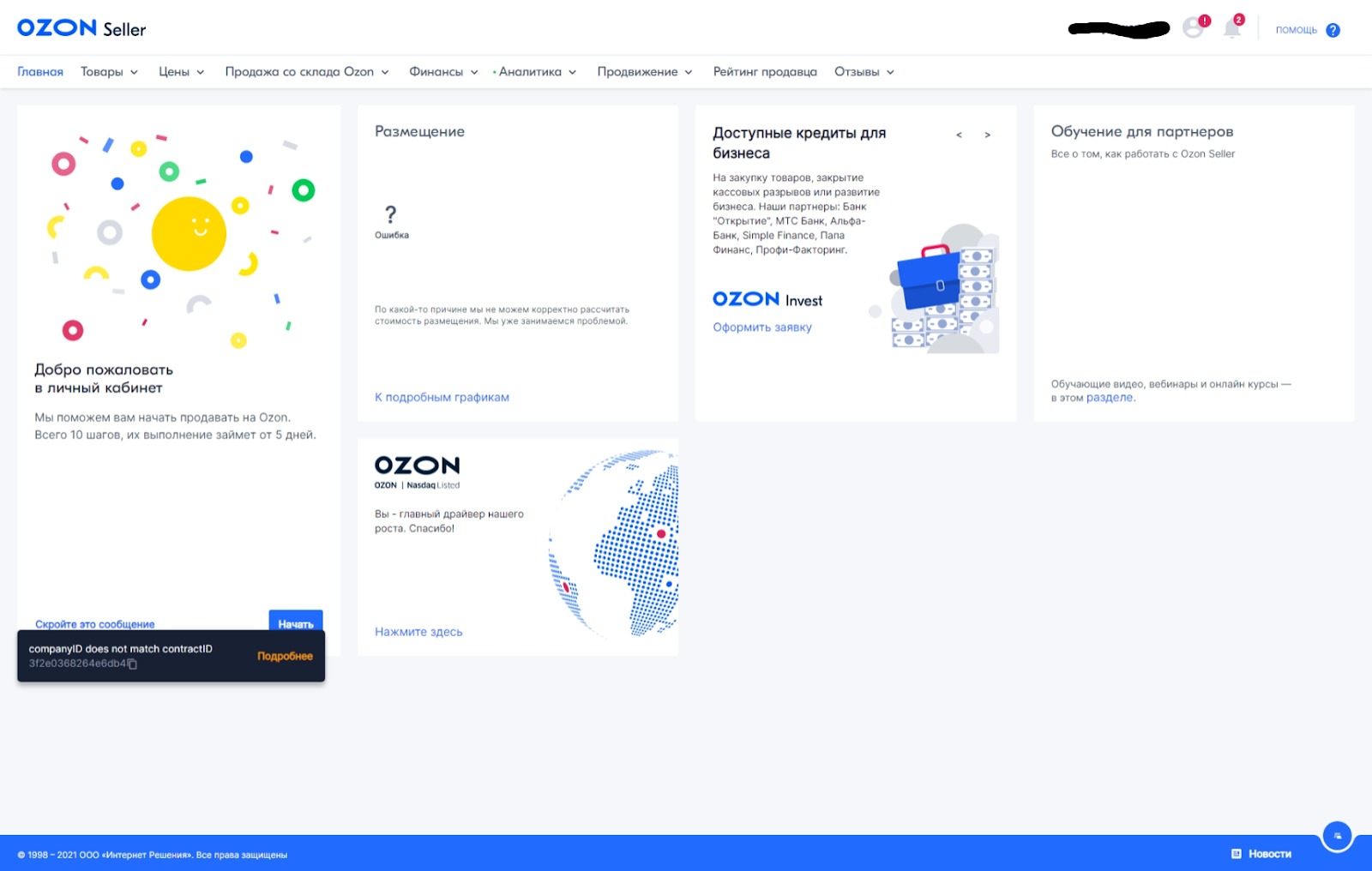Click 'Добро пожаловать в личный кабинет' heading
Screen dimensions: 1372x871
104,378
